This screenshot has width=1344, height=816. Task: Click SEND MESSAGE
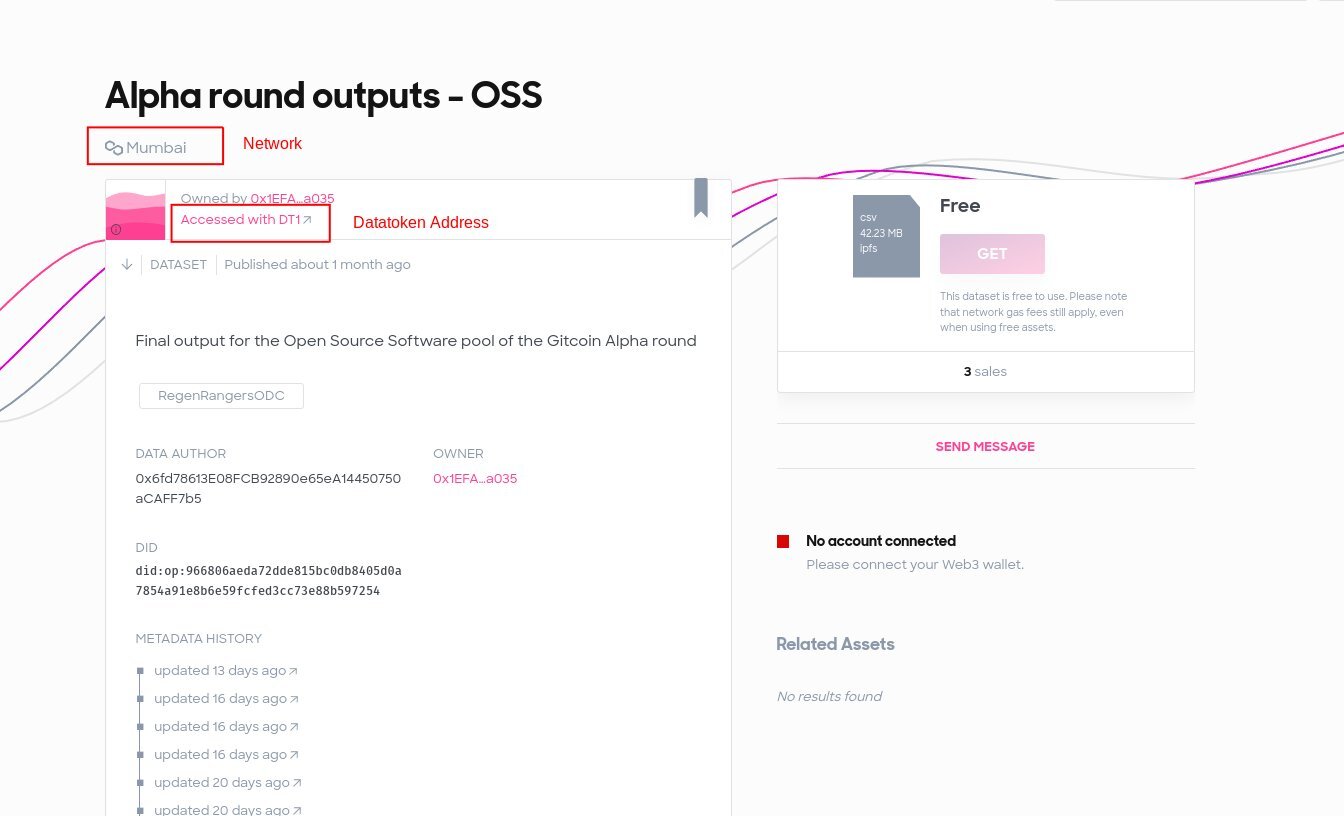click(x=985, y=447)
